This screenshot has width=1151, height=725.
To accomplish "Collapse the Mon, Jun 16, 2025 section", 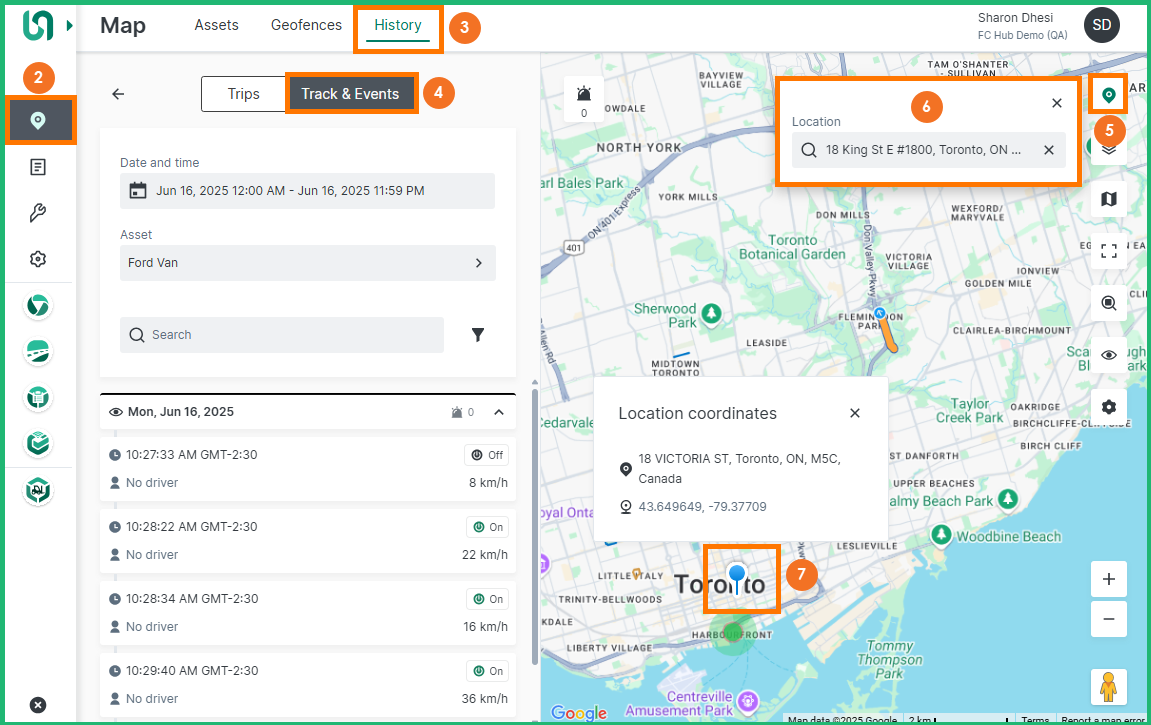I will (498, 412).
